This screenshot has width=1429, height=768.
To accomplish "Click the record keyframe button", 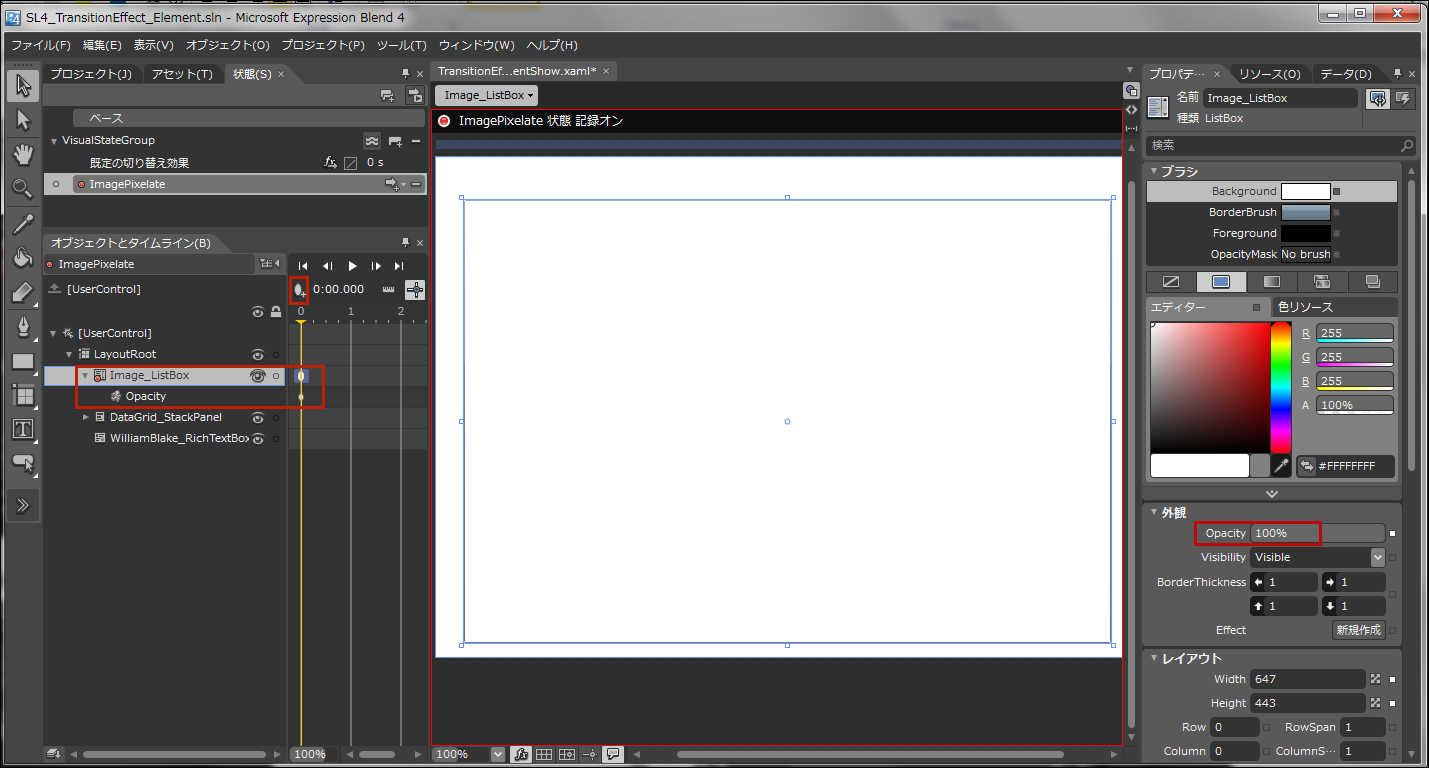I will coord(299,290).
